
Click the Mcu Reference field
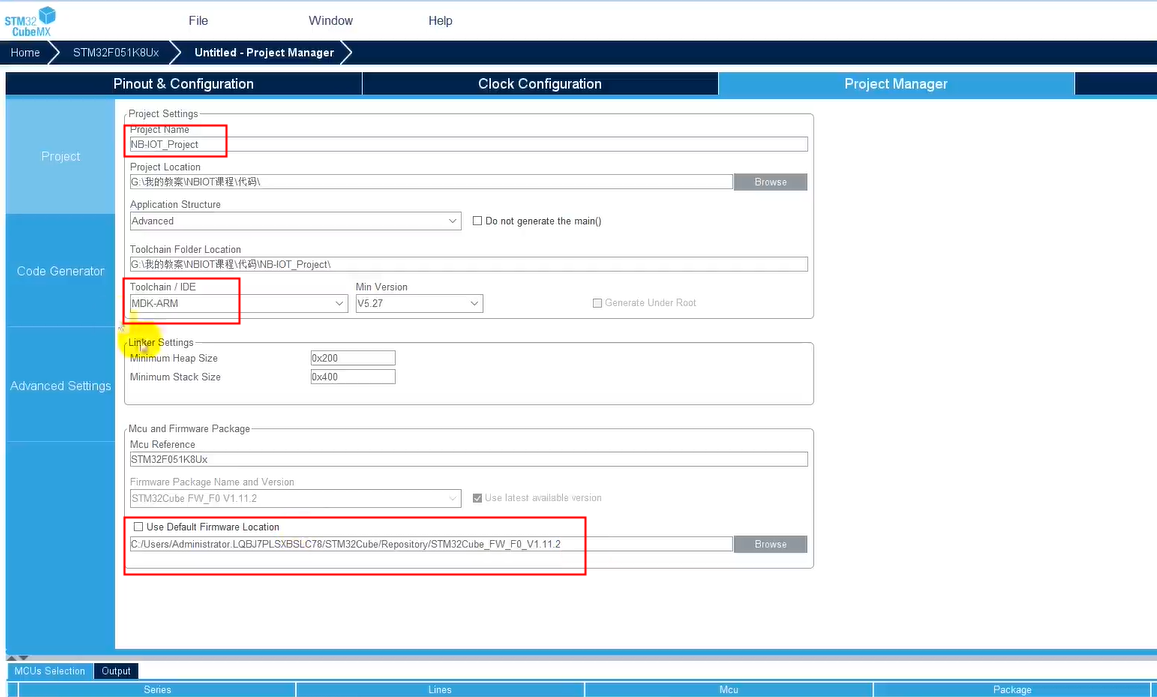coord(469,460)
